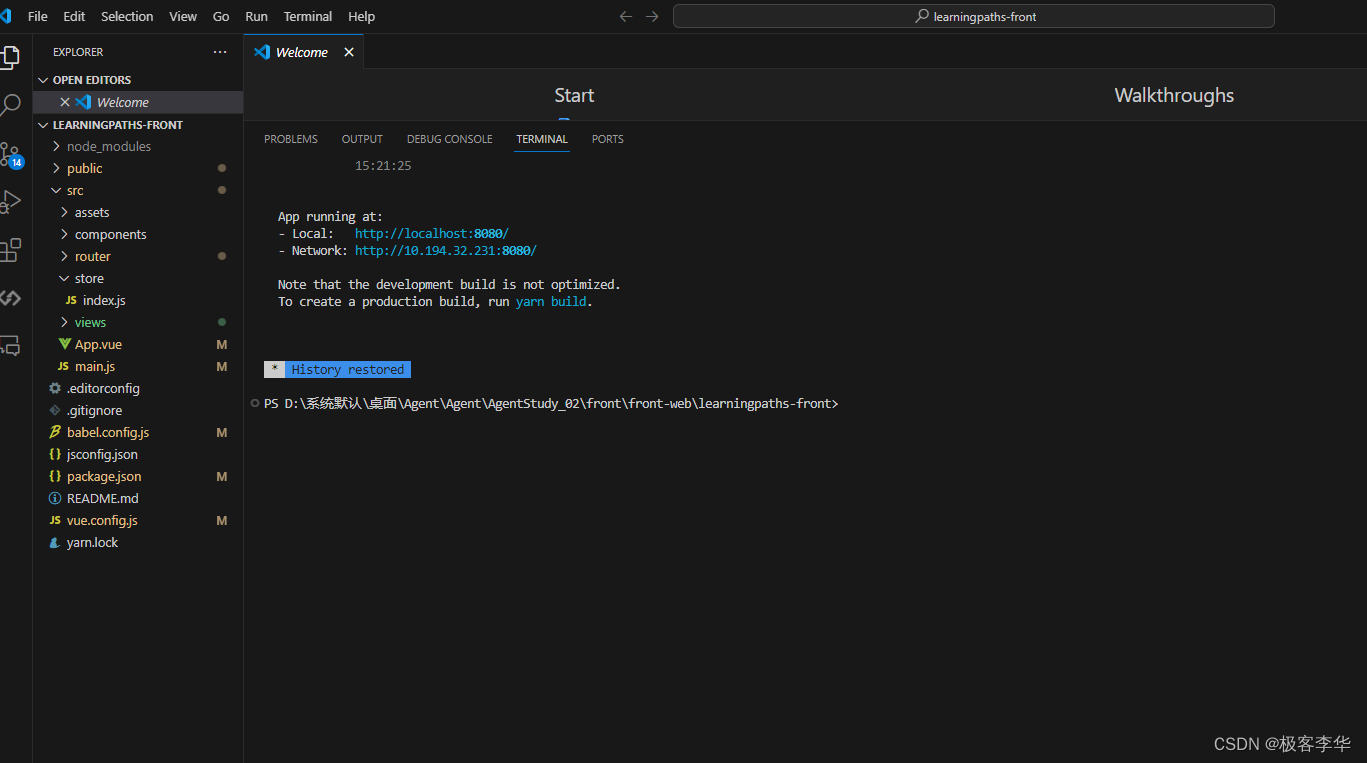Screen dimensions: 1367x763
Task: Click the VS Code logo in title bar
Action: pos(6,16)
